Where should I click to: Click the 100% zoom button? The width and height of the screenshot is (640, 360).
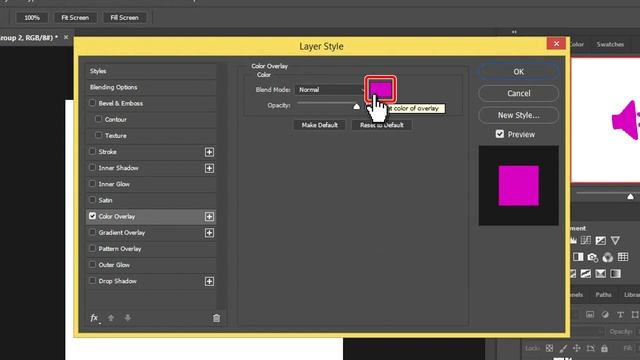point(32,18)
